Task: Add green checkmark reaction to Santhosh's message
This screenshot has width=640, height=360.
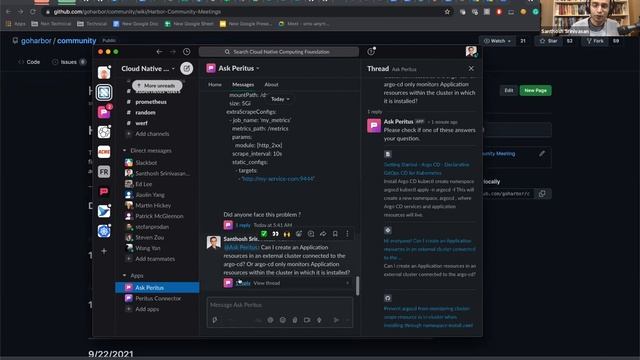Action: click(x=264, y=234)
